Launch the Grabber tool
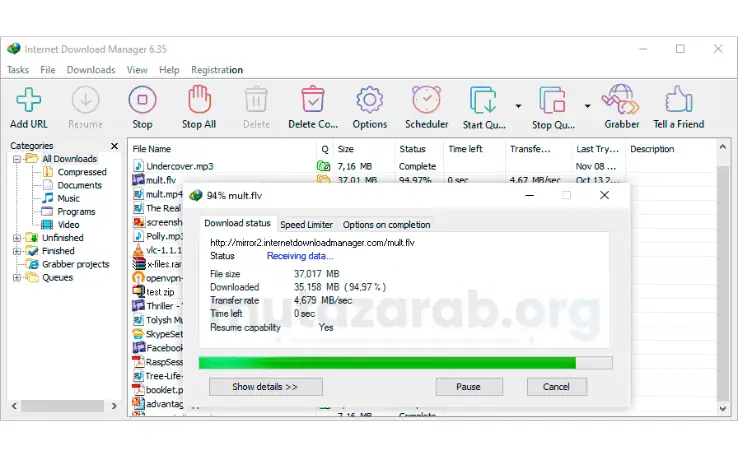The image size is (738, 458). click(621, 99)
